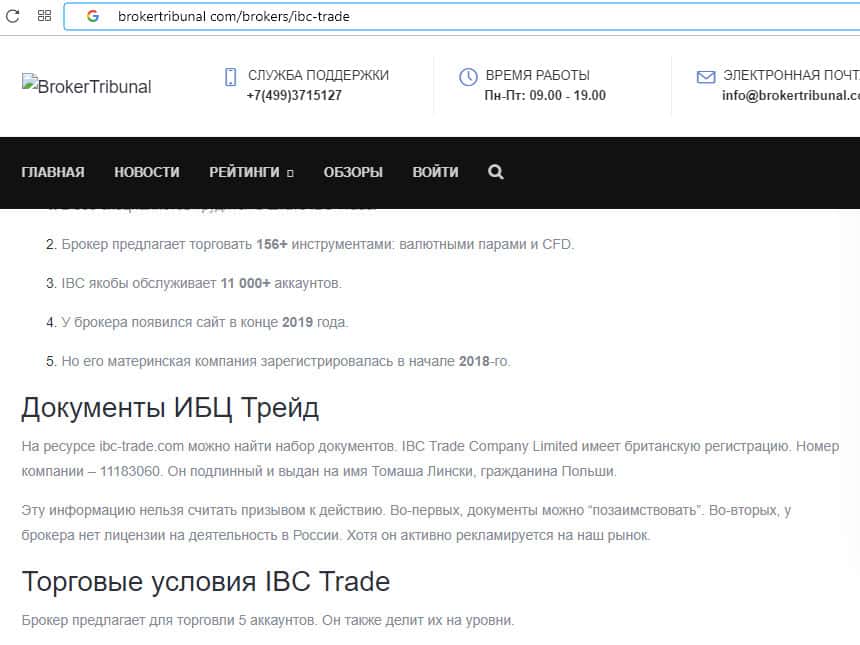Click the Google icon in address bar
Viewport: 860px width, 645px height.
(x=93, y=16)
